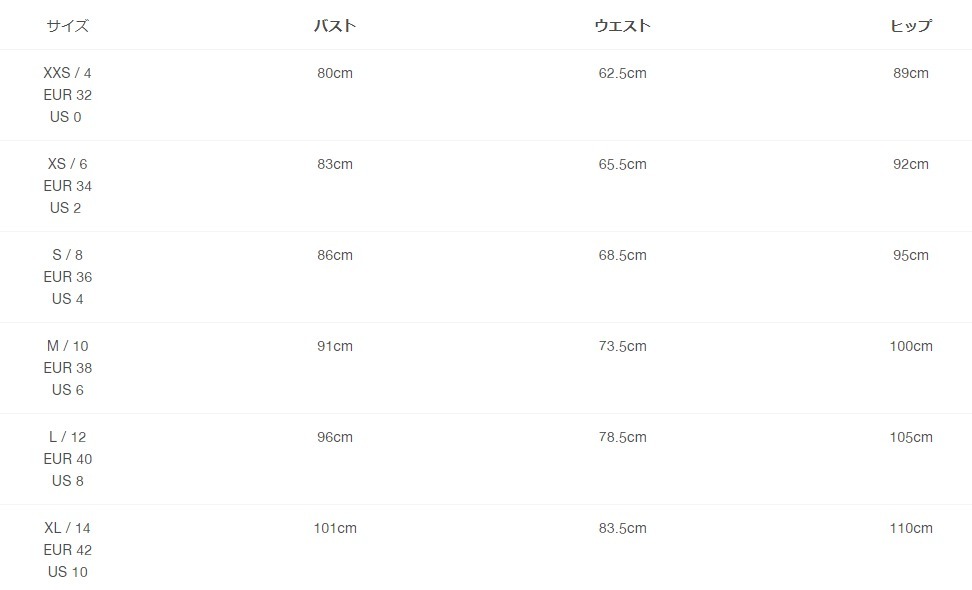Select the XS / 6 size label
The width and height of the screenshot is (972, 590).
click(68, 164)
